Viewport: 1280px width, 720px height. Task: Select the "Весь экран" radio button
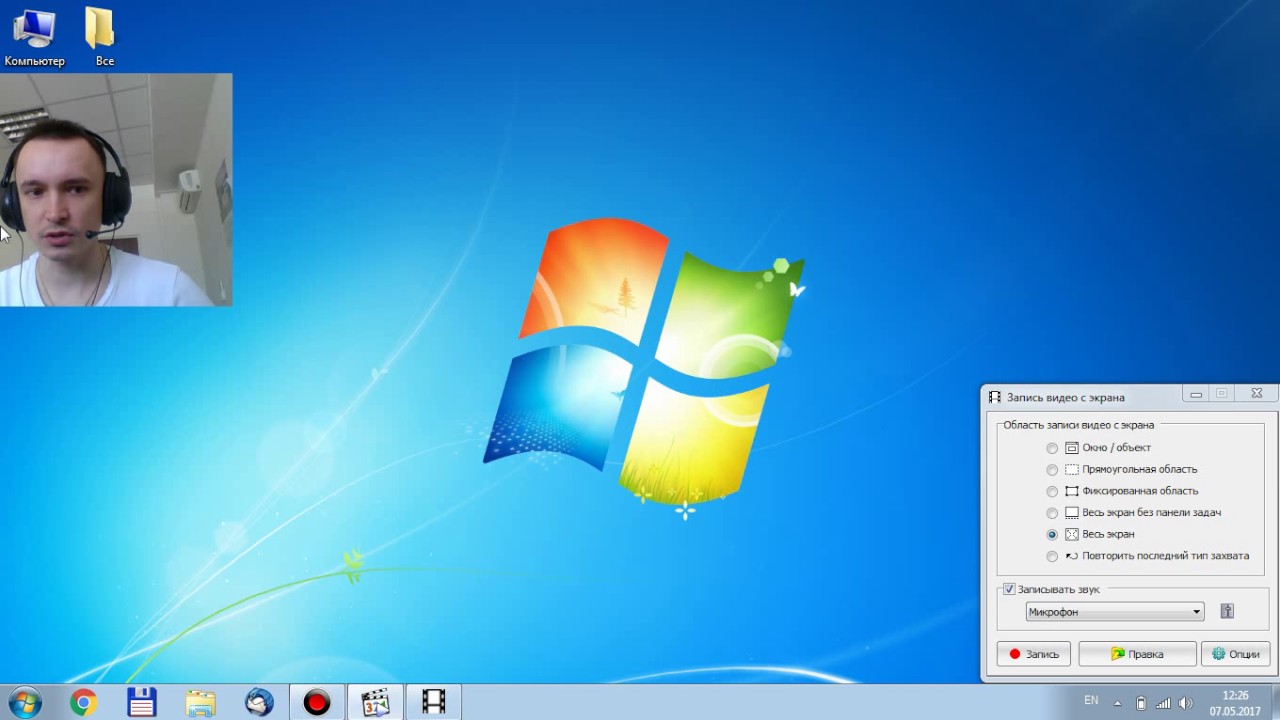[x=1052, y=535]
